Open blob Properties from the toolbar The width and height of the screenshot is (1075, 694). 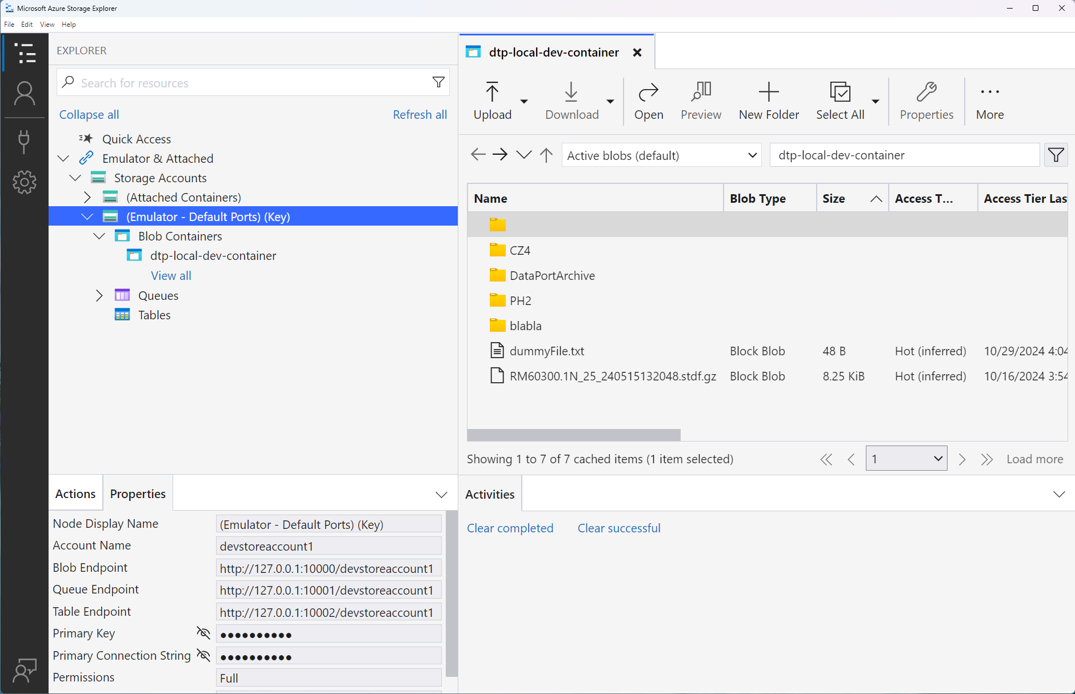(926, 100)
